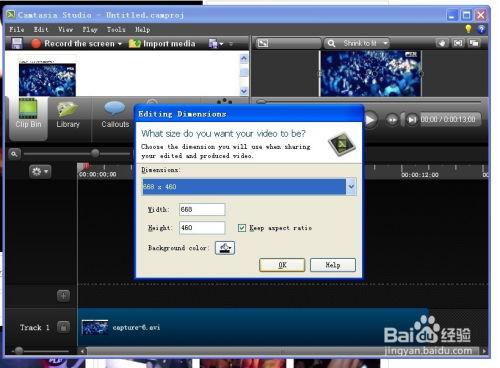The height and width of the screenshot is (368, 500).
Task: Click the Width input field
Action: click(202, 210)
